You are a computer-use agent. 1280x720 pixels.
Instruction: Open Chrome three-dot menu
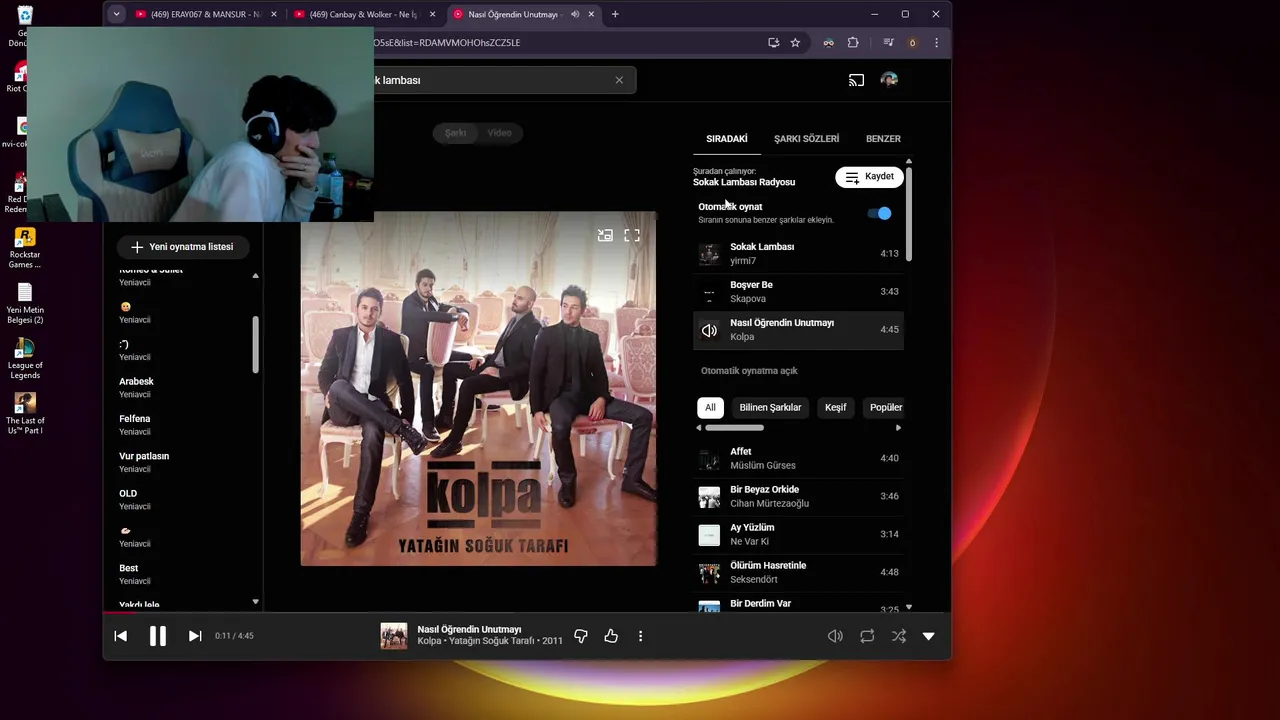click(936, 43)
